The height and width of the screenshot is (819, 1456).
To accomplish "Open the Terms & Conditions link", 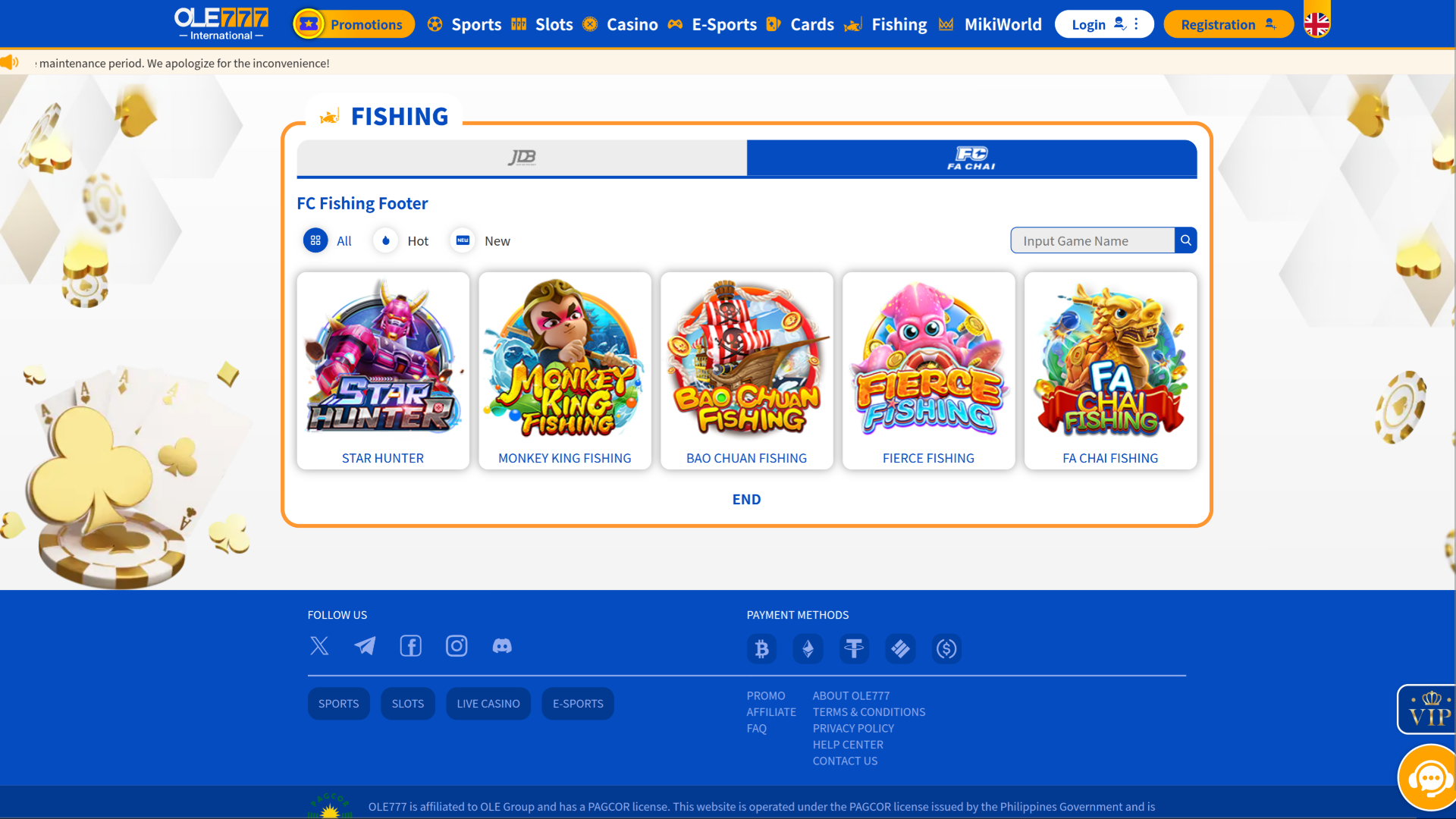I will [x=869, y=711].
